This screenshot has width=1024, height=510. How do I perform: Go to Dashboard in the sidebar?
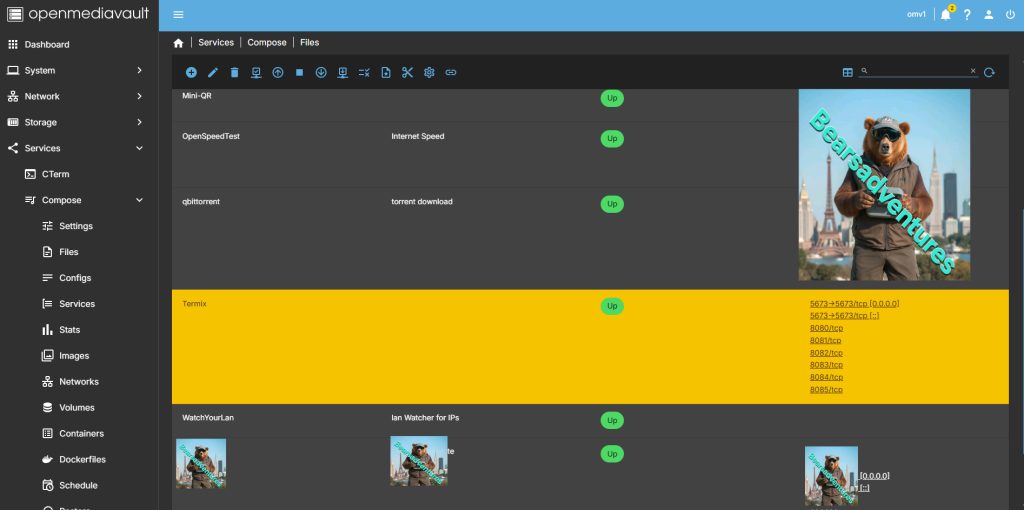tap(47, 44)
